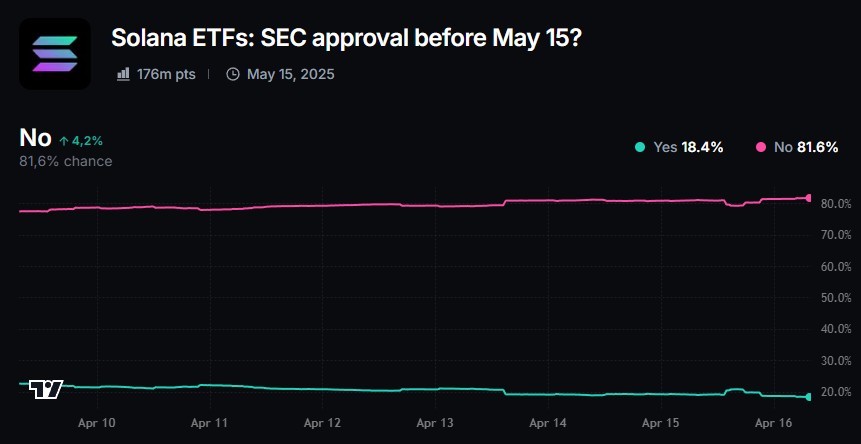
Task: Click the May 15, 2025 end date
Action: click(x=290, y=74)
